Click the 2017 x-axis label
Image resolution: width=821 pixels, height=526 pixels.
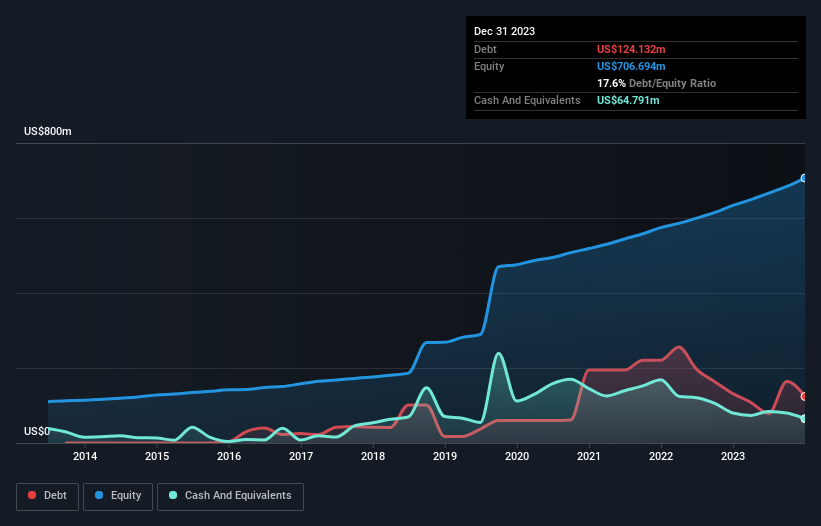(301, 456)
